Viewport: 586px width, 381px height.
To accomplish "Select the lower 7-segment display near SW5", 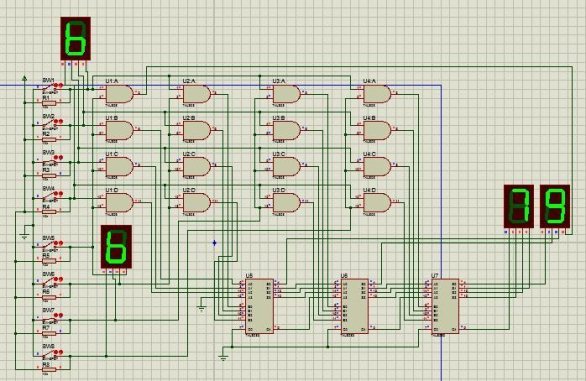I will (x=116, y=246).
